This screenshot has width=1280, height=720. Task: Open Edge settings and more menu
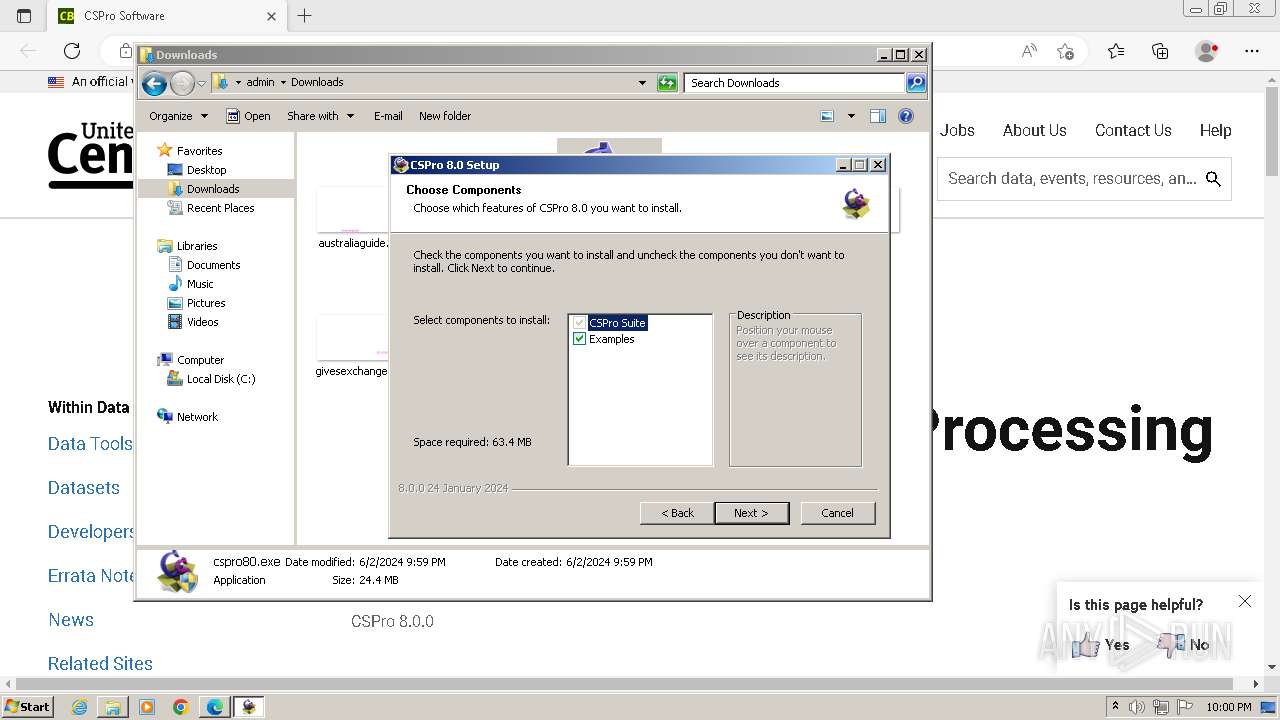coord(1252,51)
